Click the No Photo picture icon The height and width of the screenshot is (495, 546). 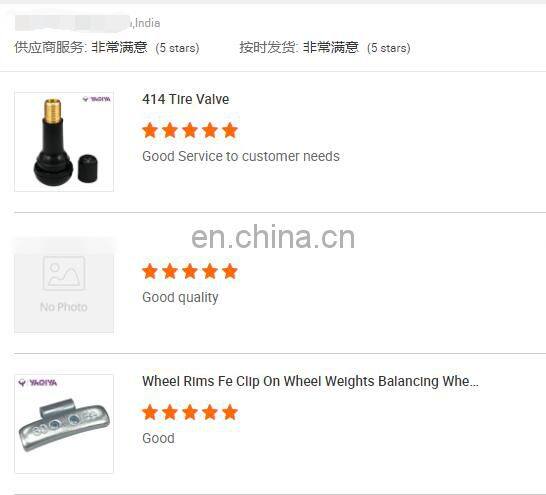(x=64, y=273)
